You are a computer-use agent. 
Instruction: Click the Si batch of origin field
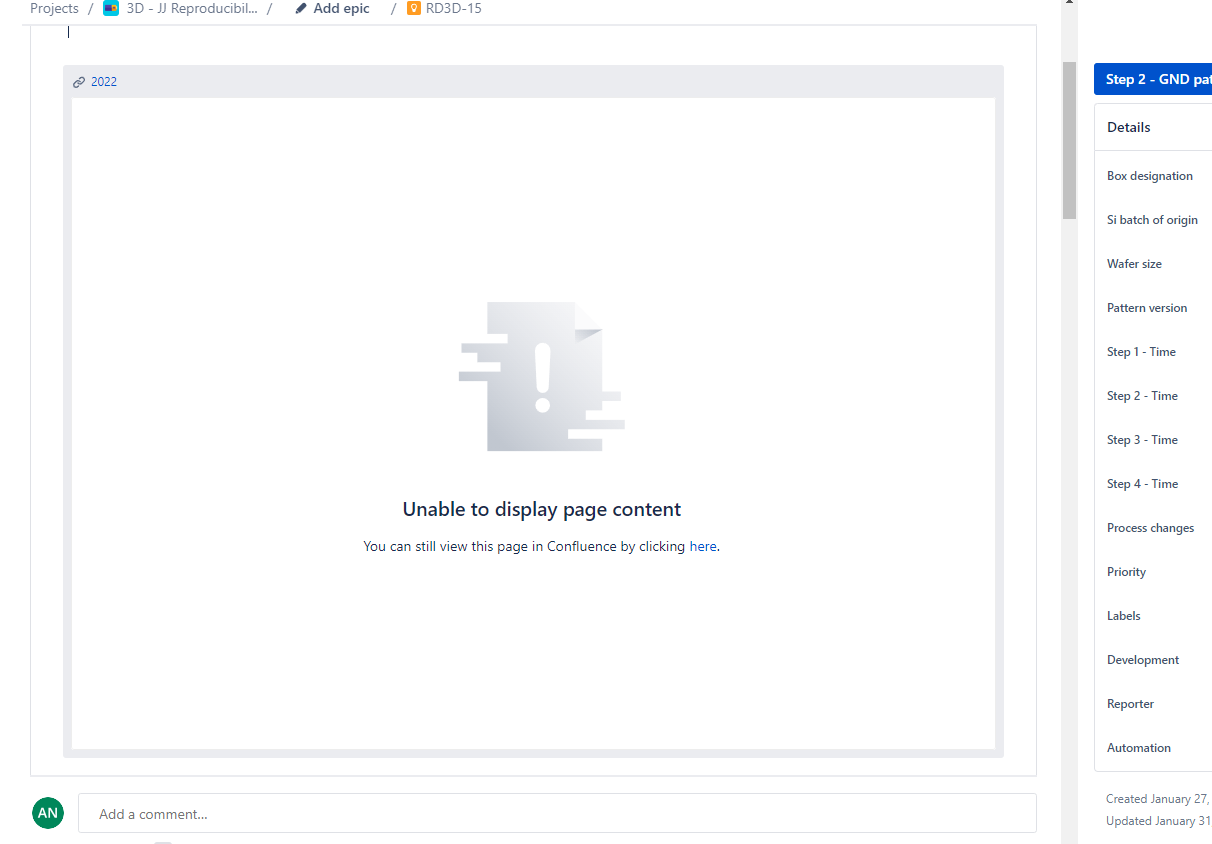1152,219
